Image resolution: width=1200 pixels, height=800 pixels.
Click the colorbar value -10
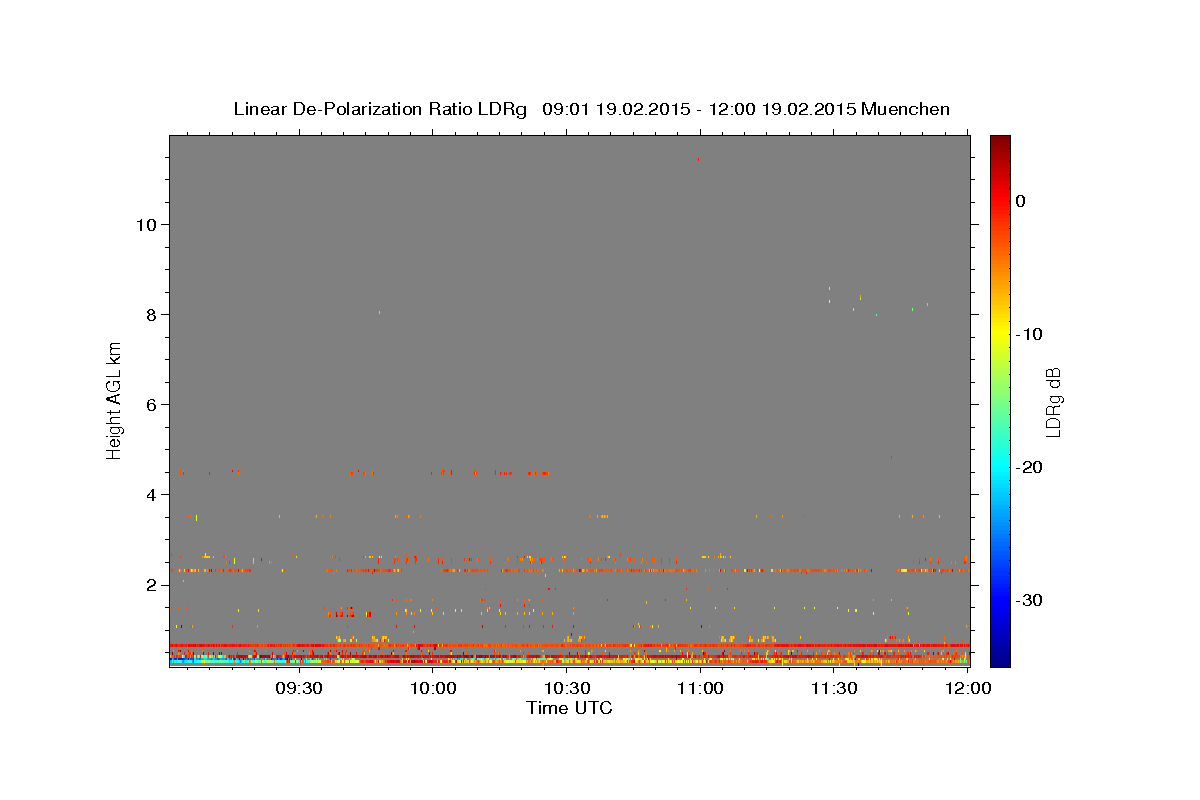pos(1031,334)
